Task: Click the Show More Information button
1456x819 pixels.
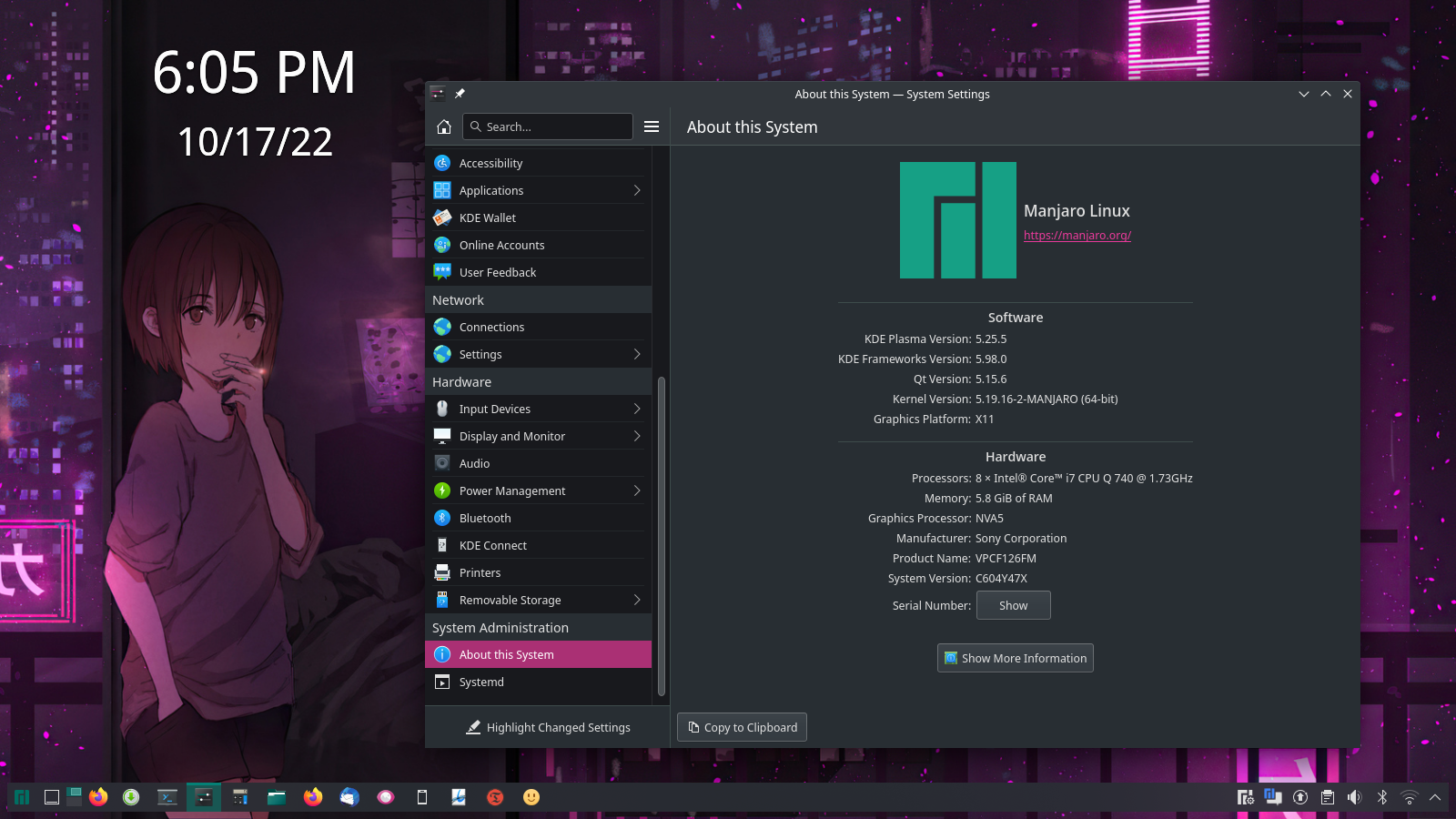Action: pyautogui.click(x=1016, y=658)
